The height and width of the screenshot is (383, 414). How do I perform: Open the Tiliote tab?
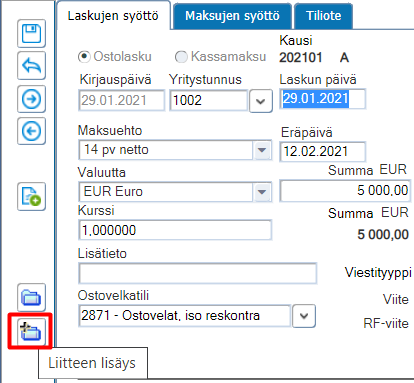tap(323, 16)
